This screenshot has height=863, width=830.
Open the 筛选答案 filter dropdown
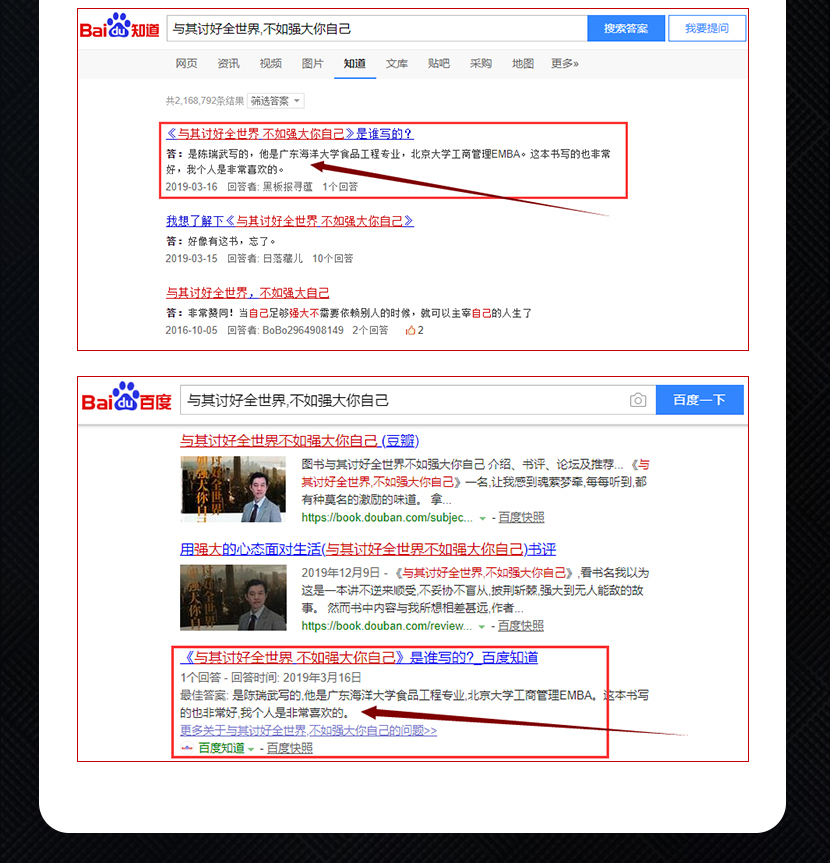coord(275,101)
